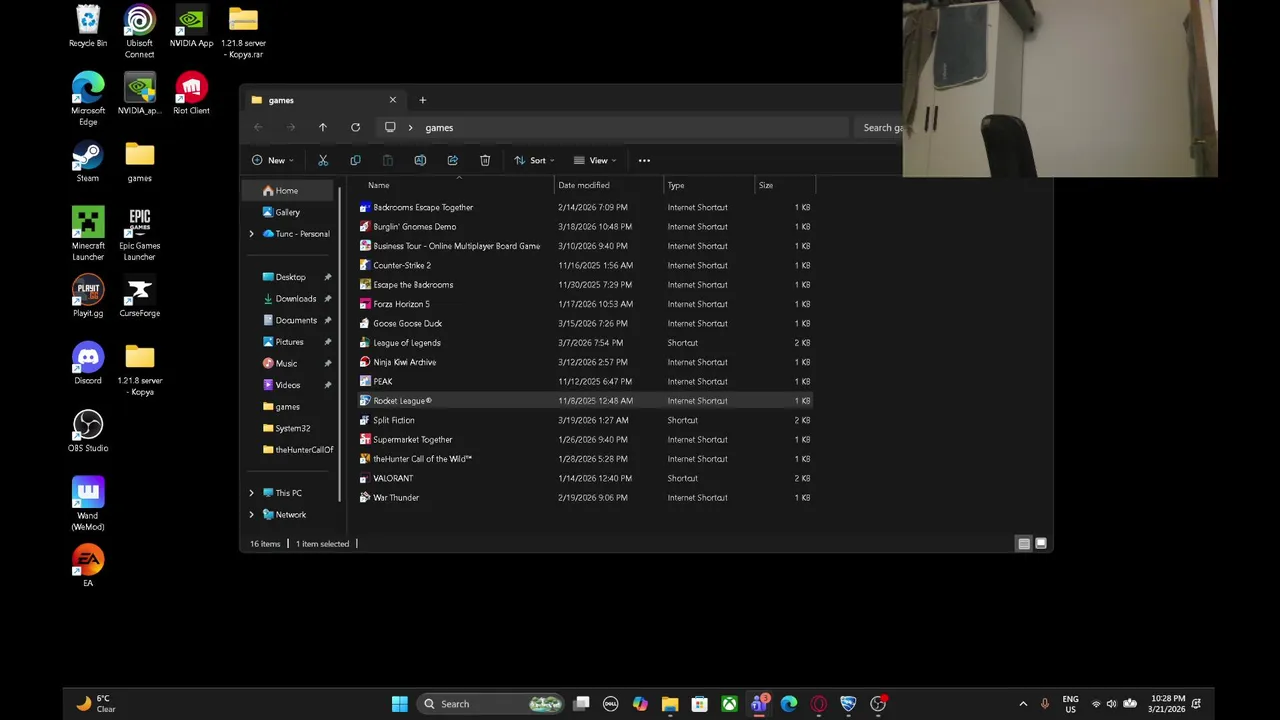The image size is (1280, 720).
Task: Add a new File Explorer tab
Action: [x=422, y=100]
